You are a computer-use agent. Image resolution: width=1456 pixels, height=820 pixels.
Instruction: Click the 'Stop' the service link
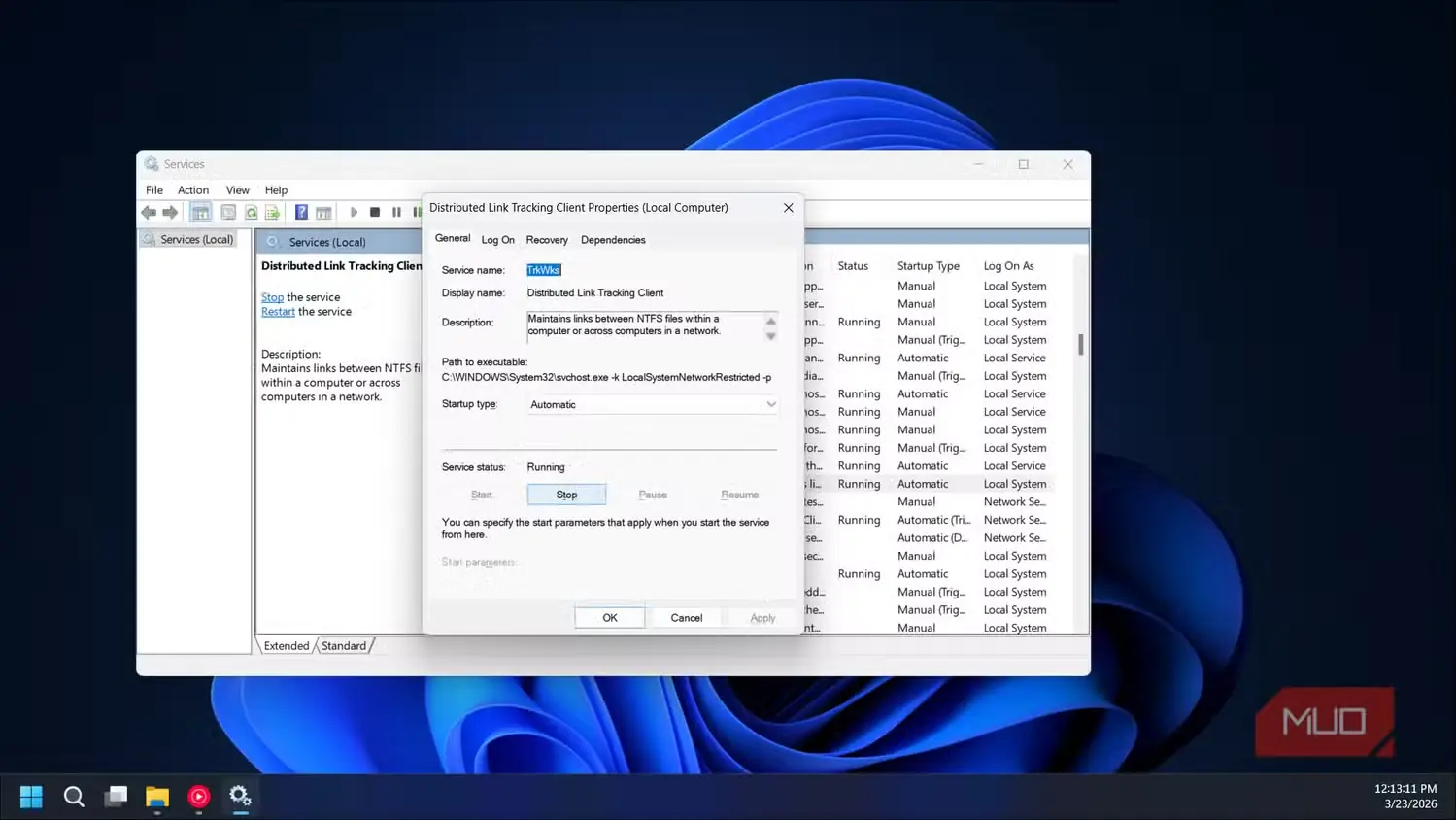pyautogui.click(x=272, y=297)
